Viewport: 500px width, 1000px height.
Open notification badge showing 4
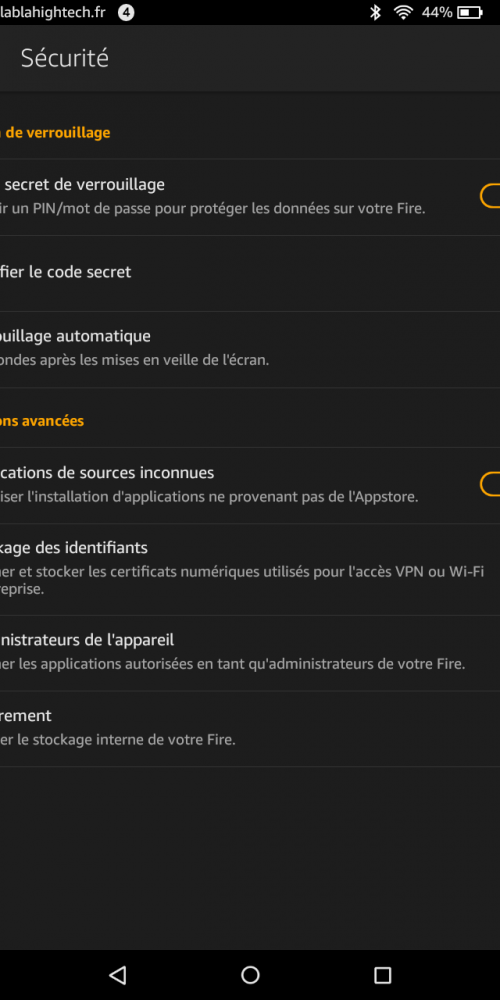pos(126,12)
